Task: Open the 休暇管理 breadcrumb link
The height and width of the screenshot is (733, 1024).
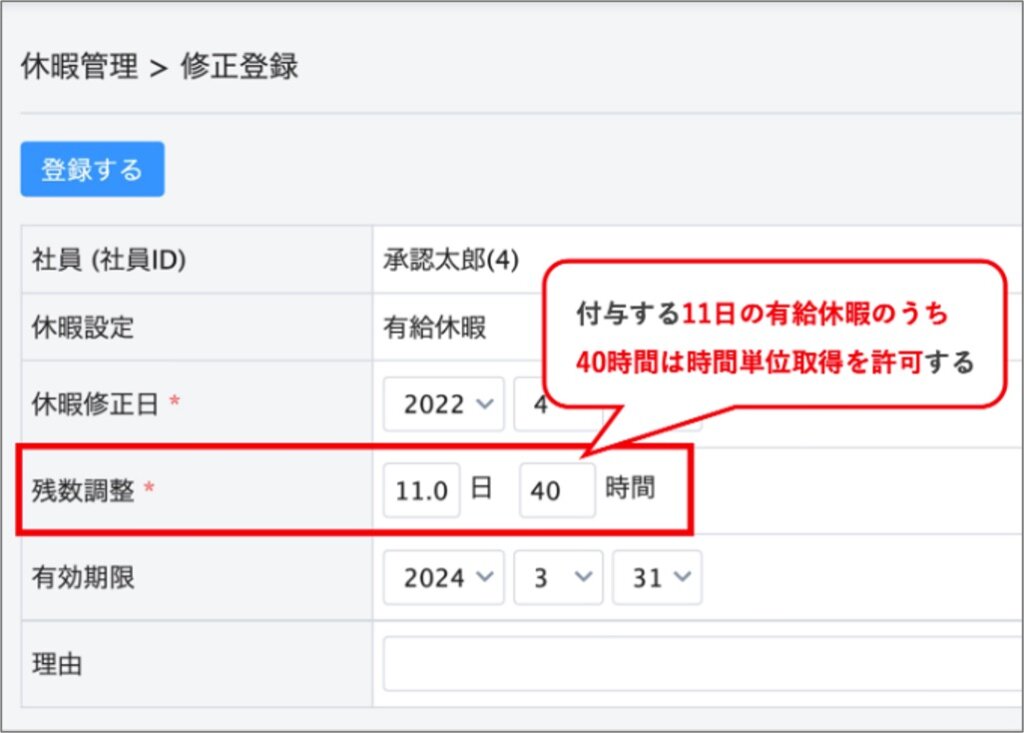Action: click(x=79, y=67)
